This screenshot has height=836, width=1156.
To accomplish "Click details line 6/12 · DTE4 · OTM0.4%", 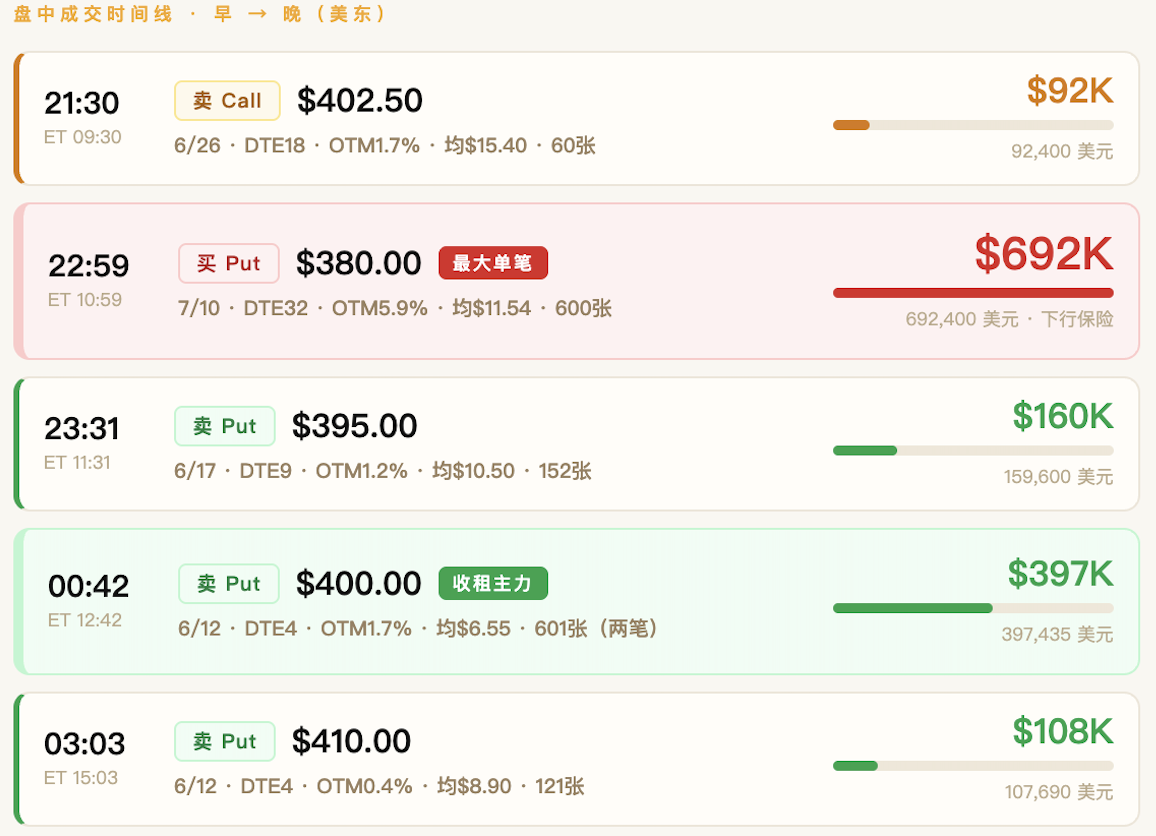I will pyautogui.click(x=380, y=787).
